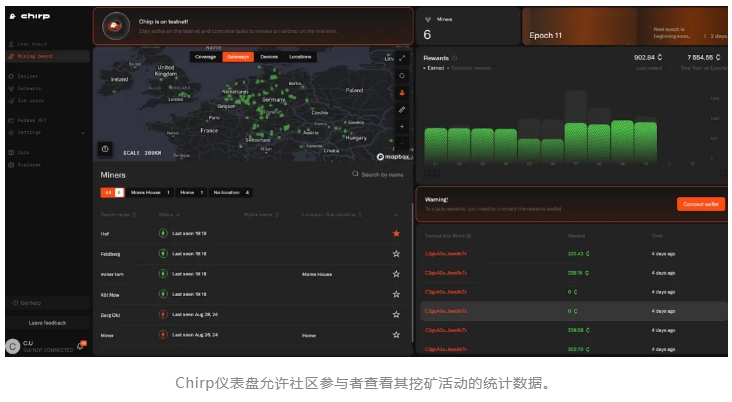The height and width of the screenshot is (402, 732).
Task: Open transaction with 222.42 reward
Action: coord(445,254)
